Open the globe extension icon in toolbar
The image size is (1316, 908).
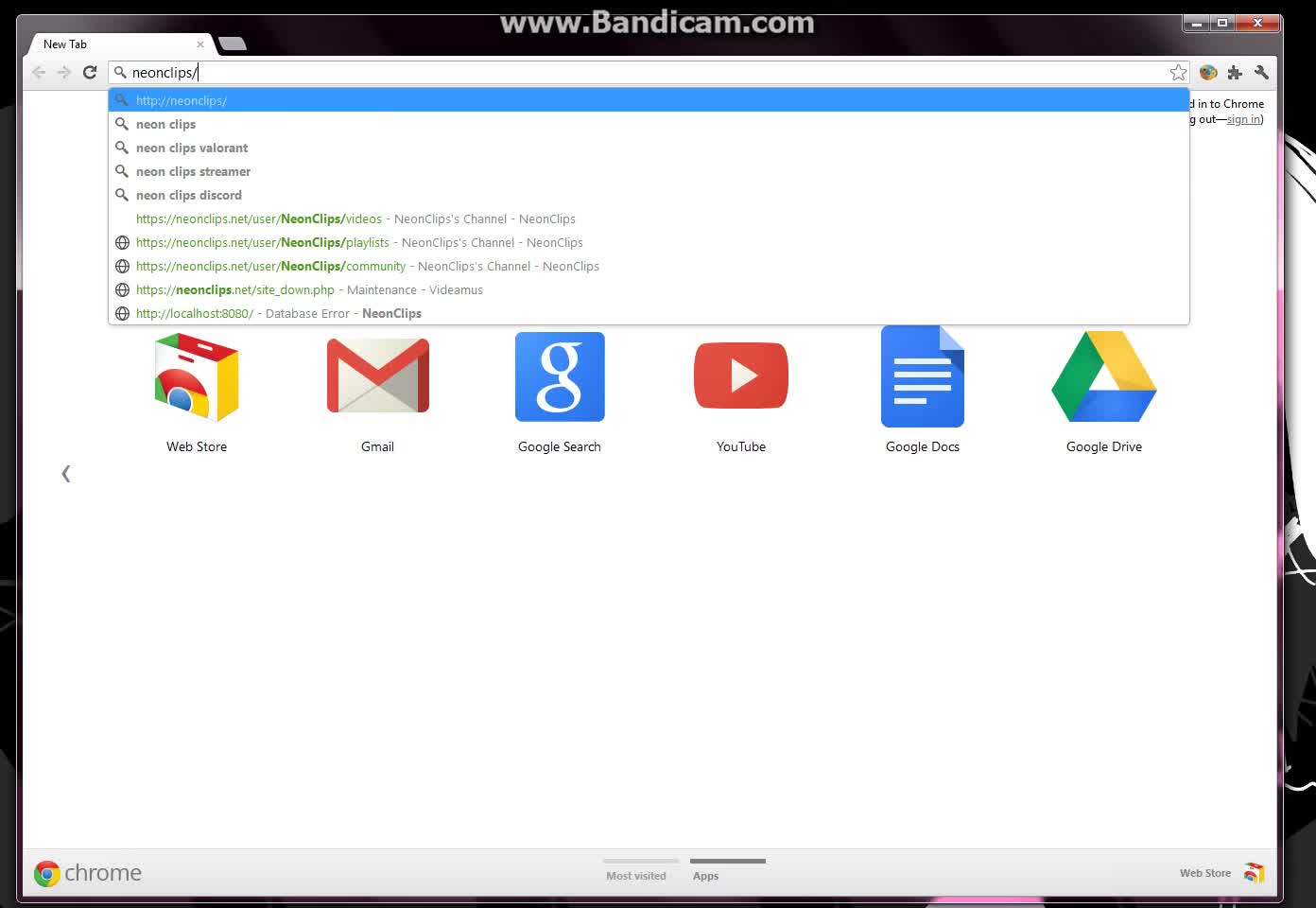pyautogui.click(x=1208, y=72)
